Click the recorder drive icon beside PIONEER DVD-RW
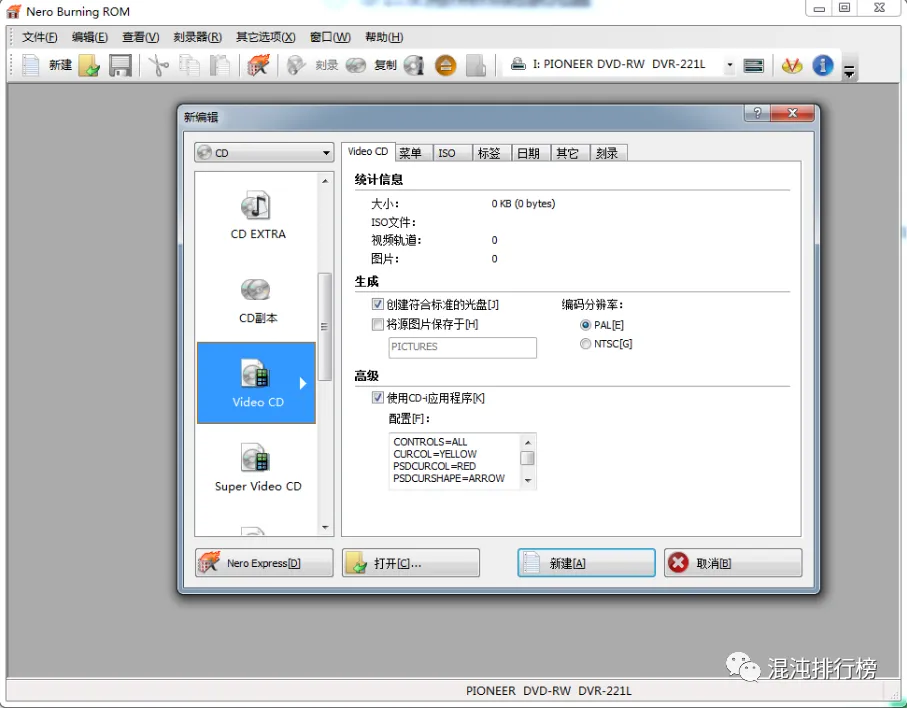The image size is (907, 709). coord(518,64)
